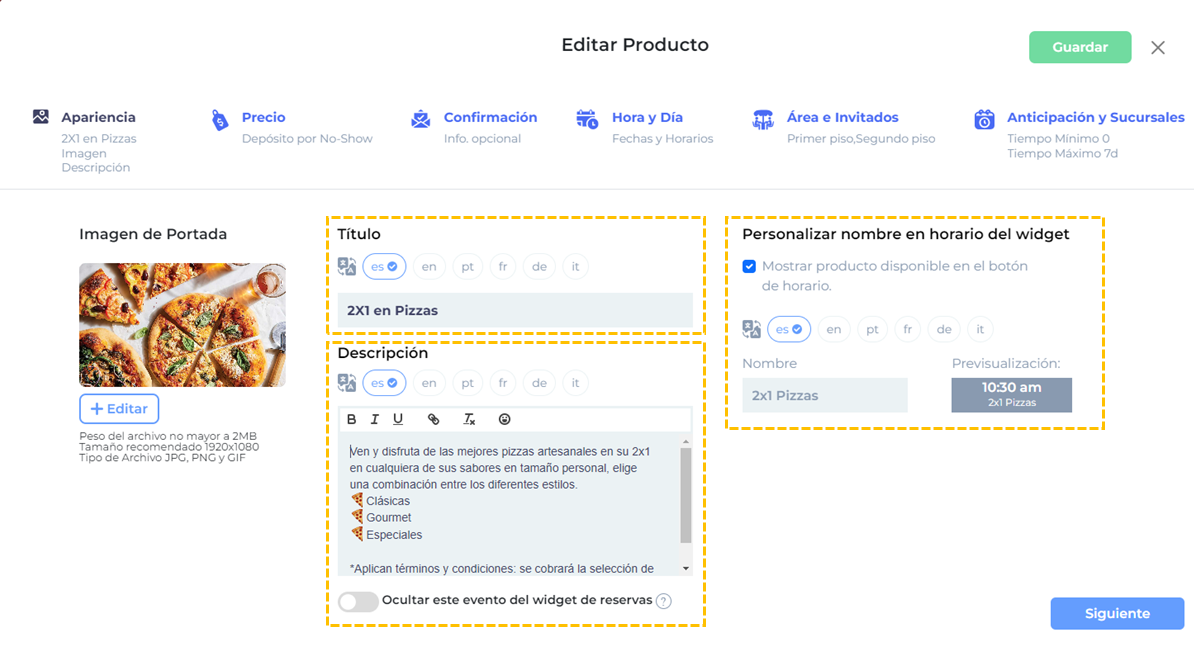Click the Título input with 2X1 en Pizzas

[515, 311]
